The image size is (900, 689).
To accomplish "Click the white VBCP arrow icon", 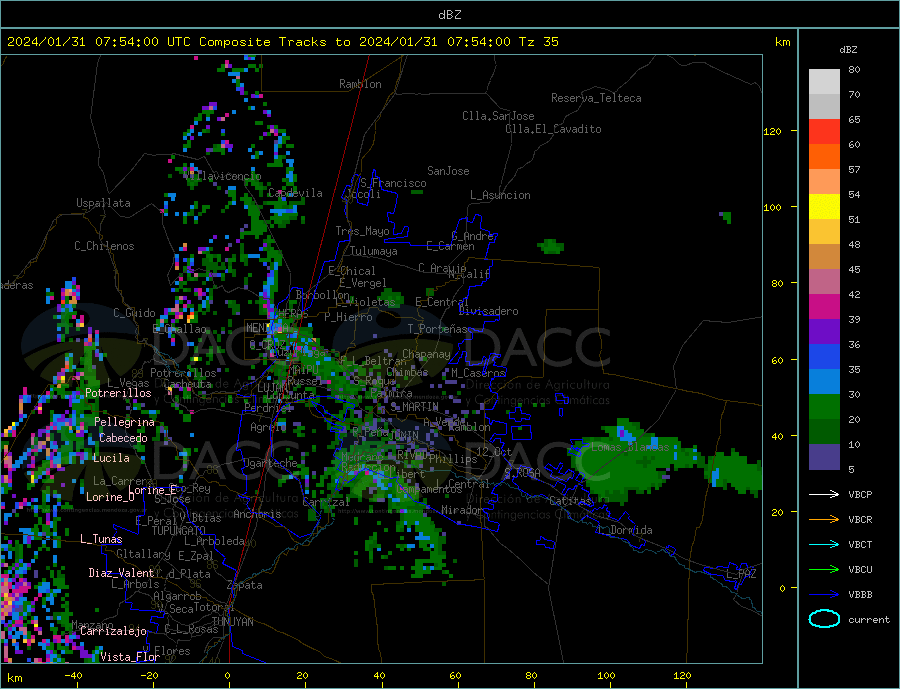I will 824,494.
